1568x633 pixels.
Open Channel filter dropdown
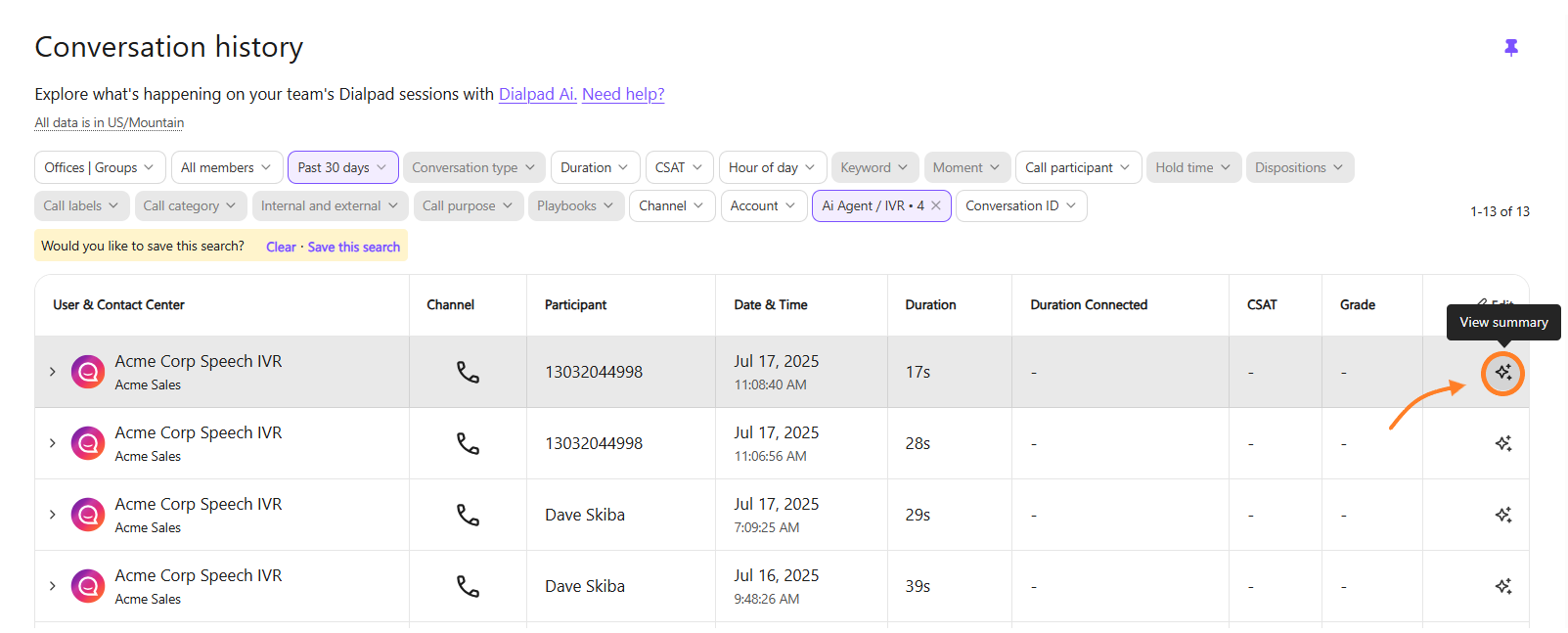[673, 205]
